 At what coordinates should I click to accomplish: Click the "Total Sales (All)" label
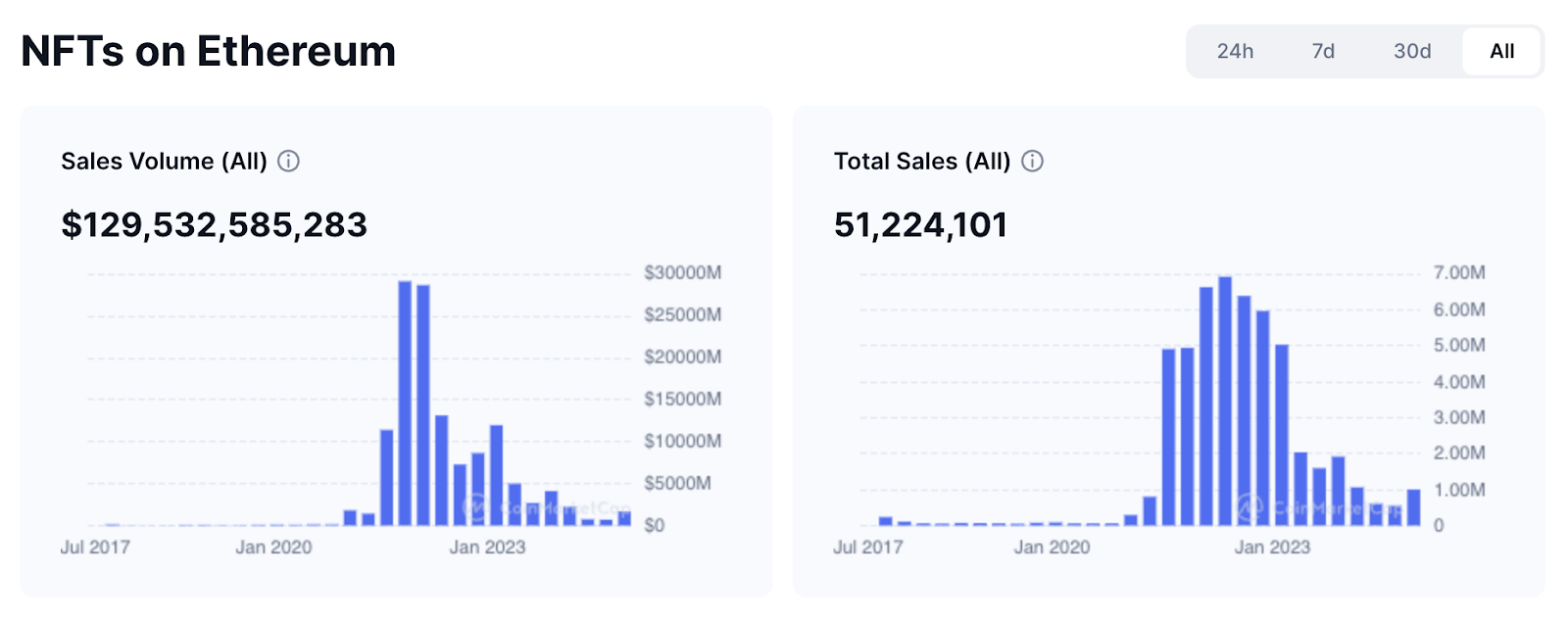[922, 162]
